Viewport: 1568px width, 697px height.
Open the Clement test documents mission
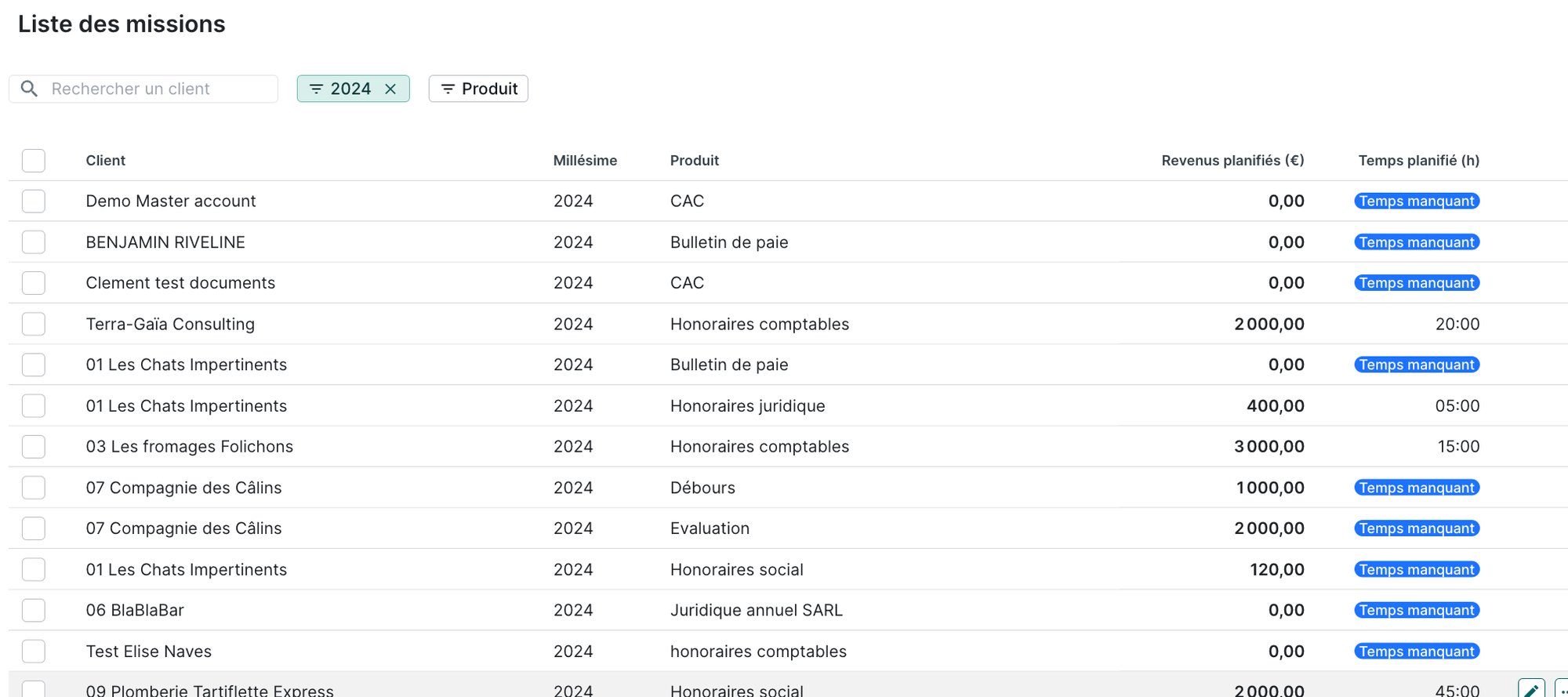point(180,283)
